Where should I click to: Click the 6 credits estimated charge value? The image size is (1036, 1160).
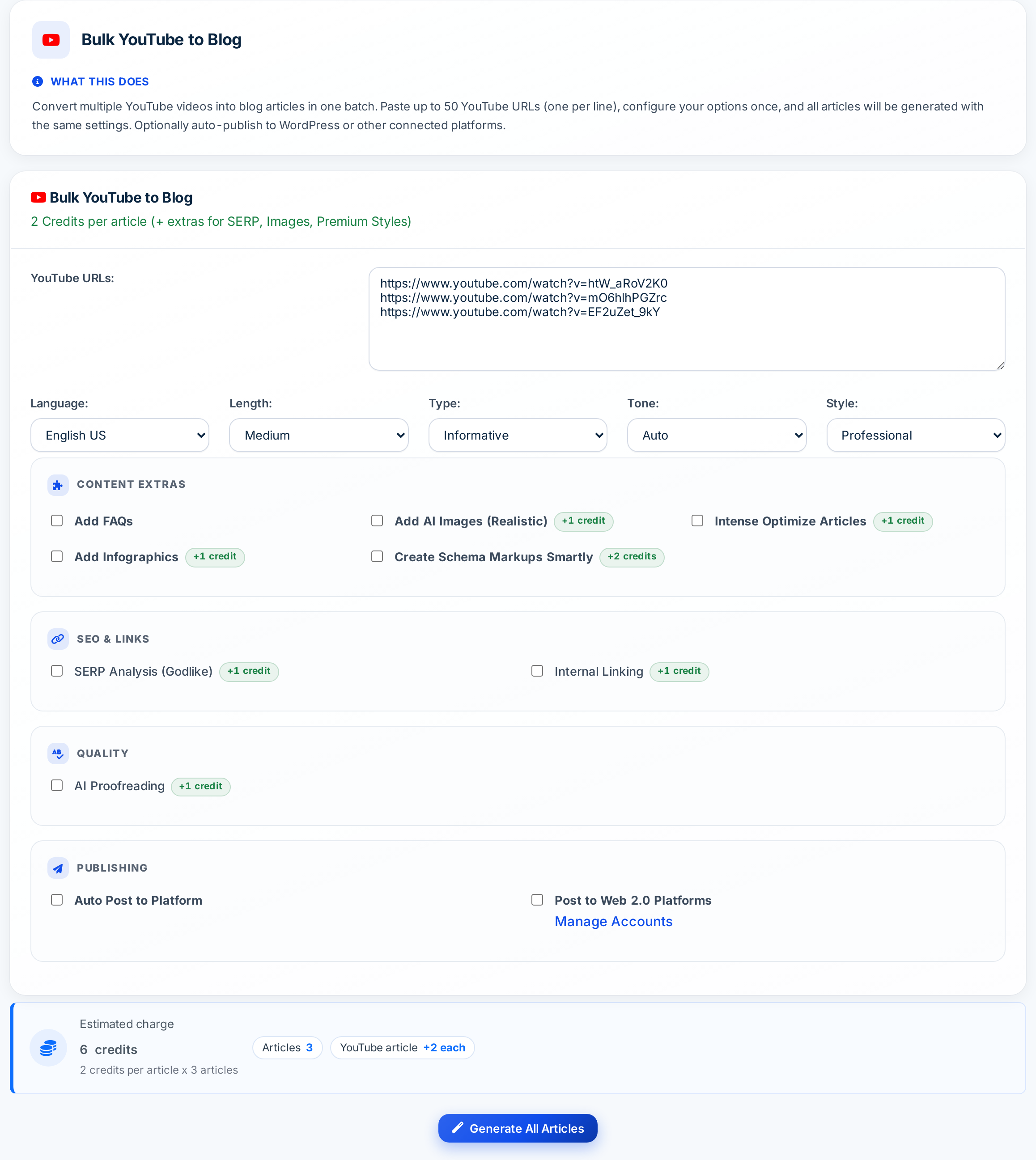[109, 1049]
